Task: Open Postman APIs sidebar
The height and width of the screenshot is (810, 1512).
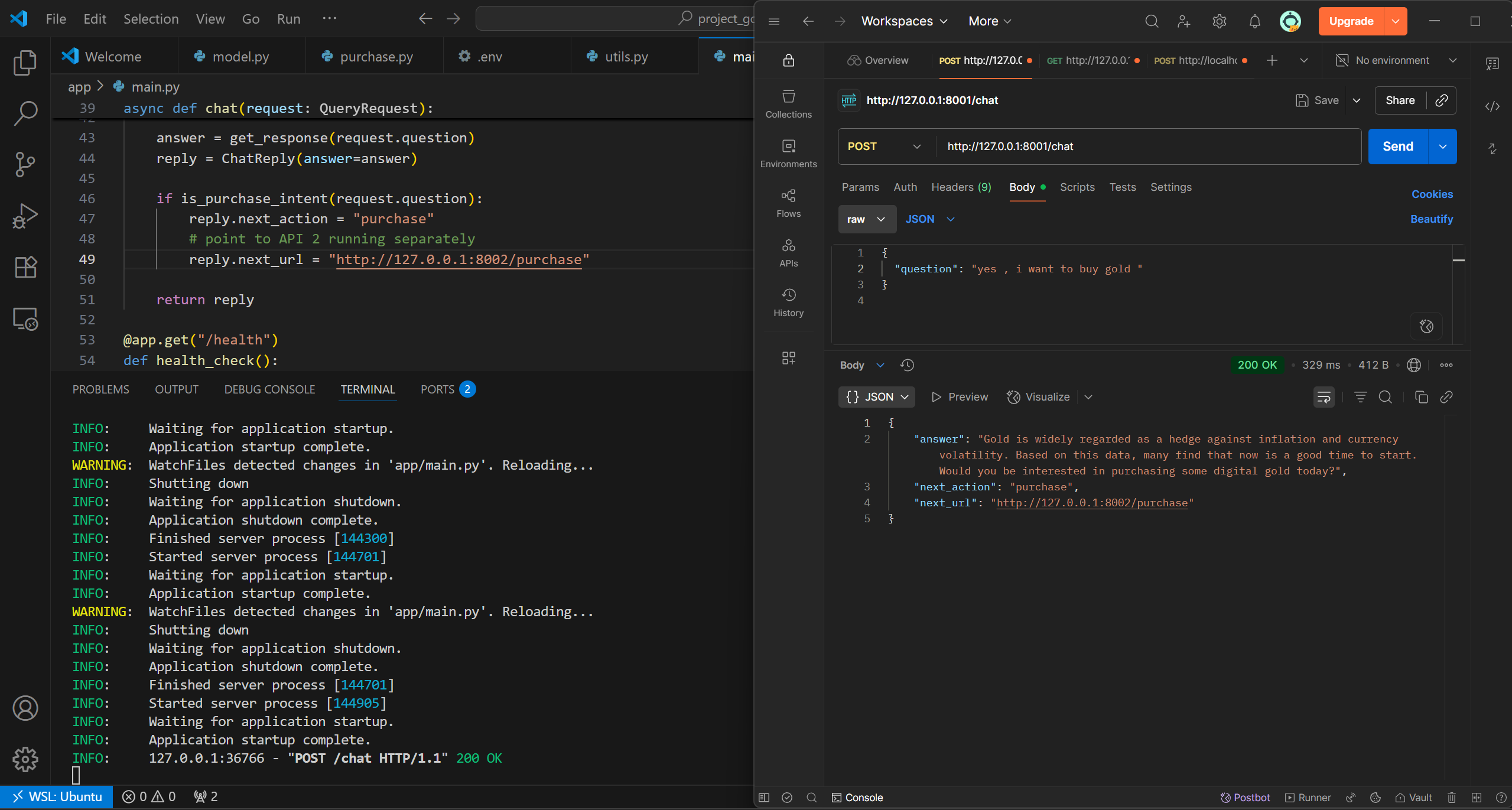Action: [x=788, y=253]
